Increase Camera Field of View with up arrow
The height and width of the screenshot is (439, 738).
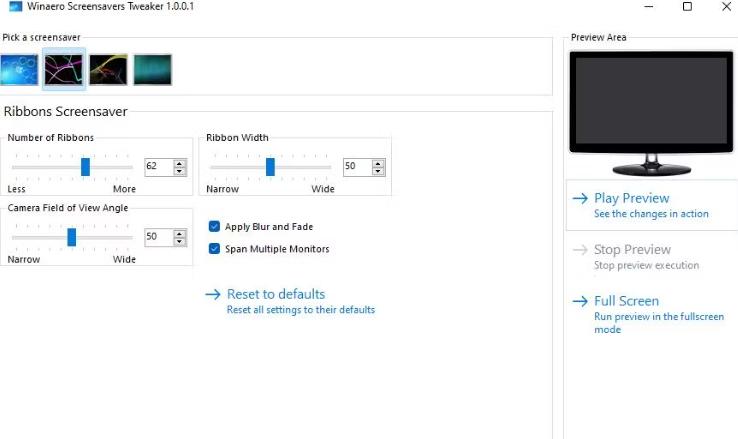click(179, 233)
